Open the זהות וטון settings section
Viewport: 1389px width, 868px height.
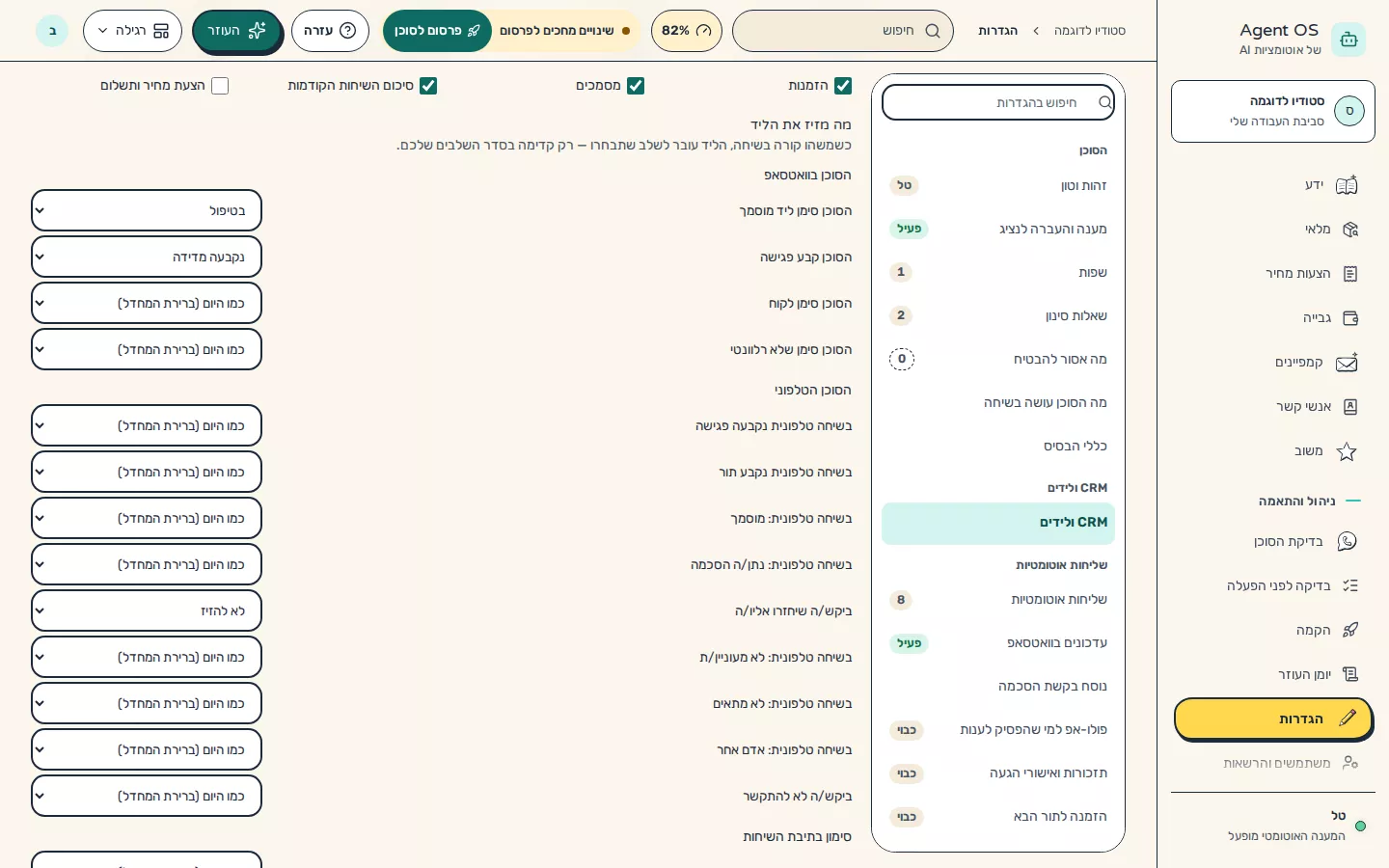(998, 186)
